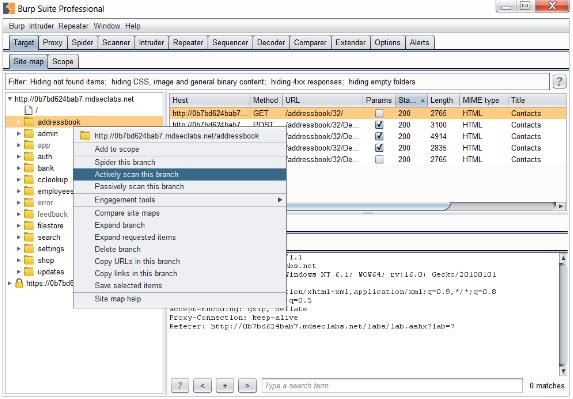Click the filestore folder icon

[29, 225]
